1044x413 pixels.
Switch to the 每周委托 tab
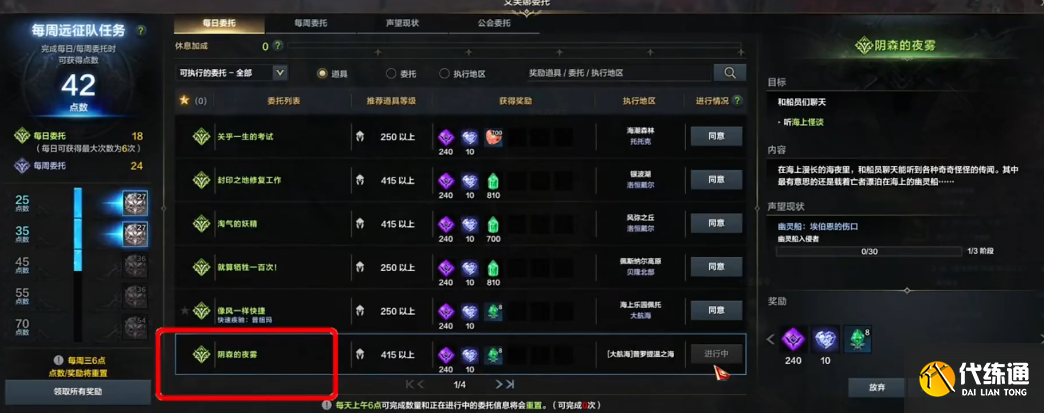tap(311, 23)
